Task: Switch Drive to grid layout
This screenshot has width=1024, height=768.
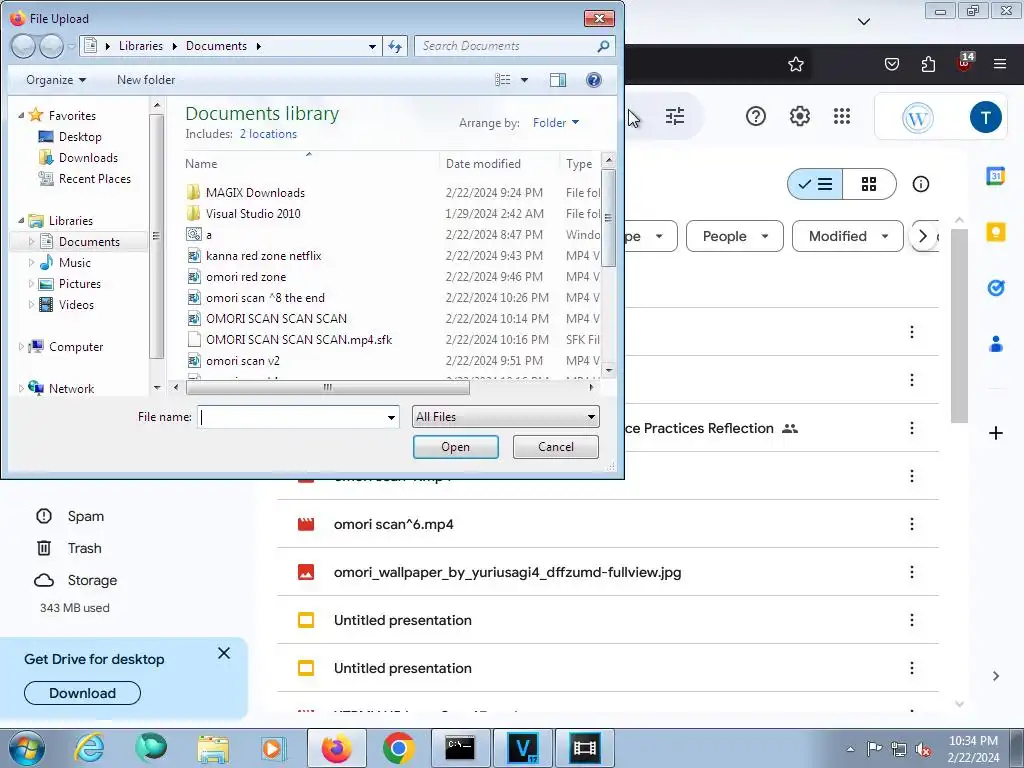Action: (869, 184)
